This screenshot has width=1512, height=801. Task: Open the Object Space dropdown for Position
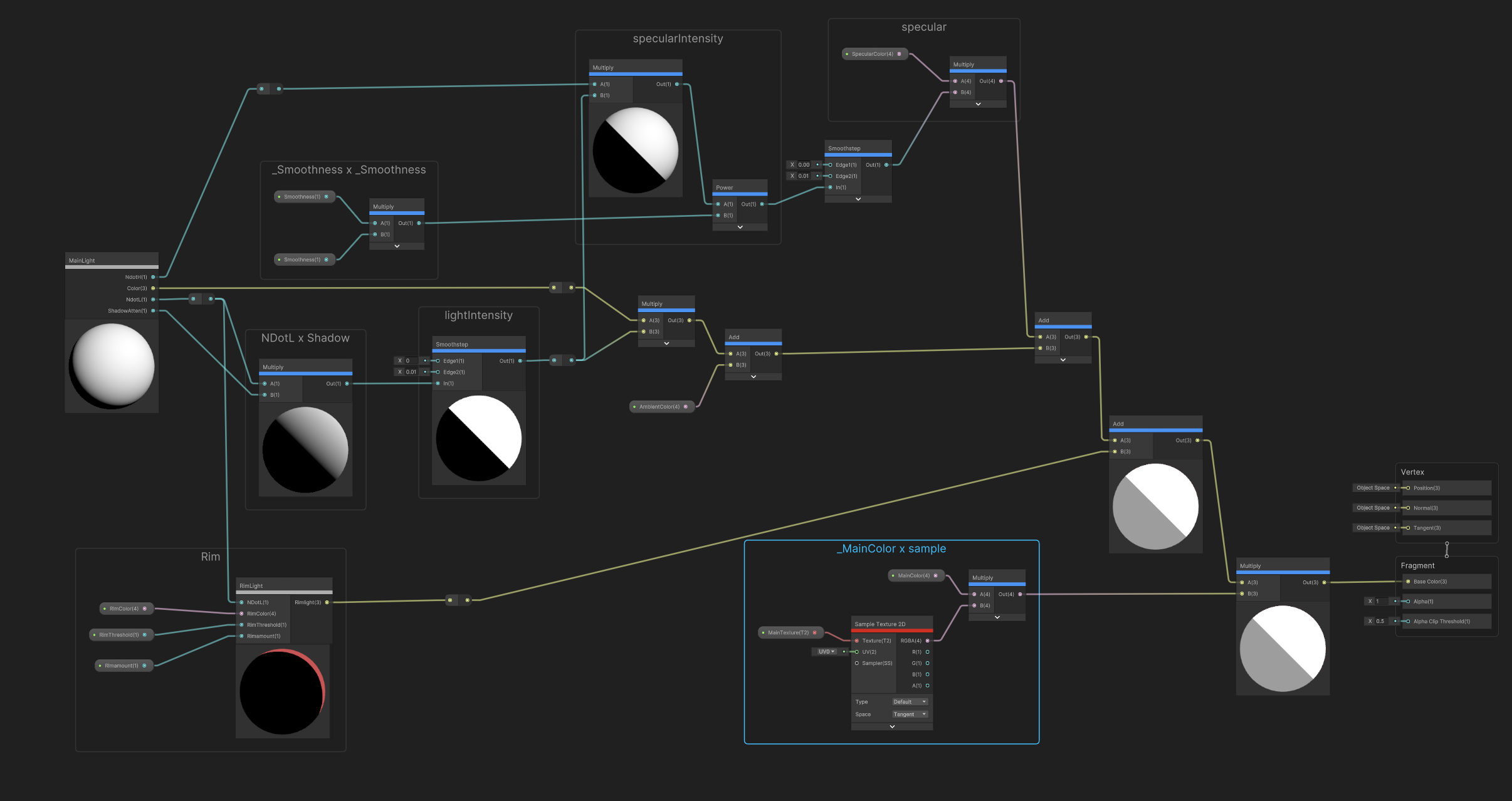pos(1373,488)
